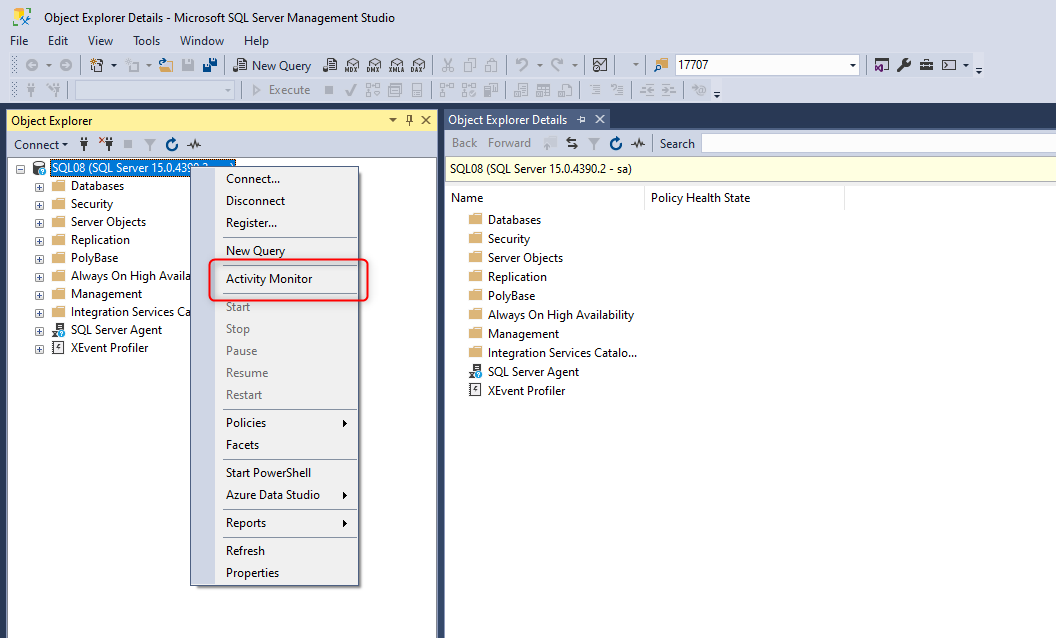Click the pin icon on Object Explorer panel
The width and height of the screenshot is (1056, 638).
(409, 120)
